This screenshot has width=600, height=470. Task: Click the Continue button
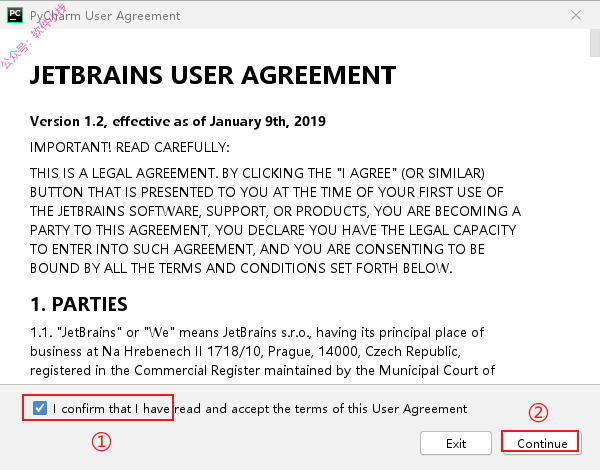542,443
